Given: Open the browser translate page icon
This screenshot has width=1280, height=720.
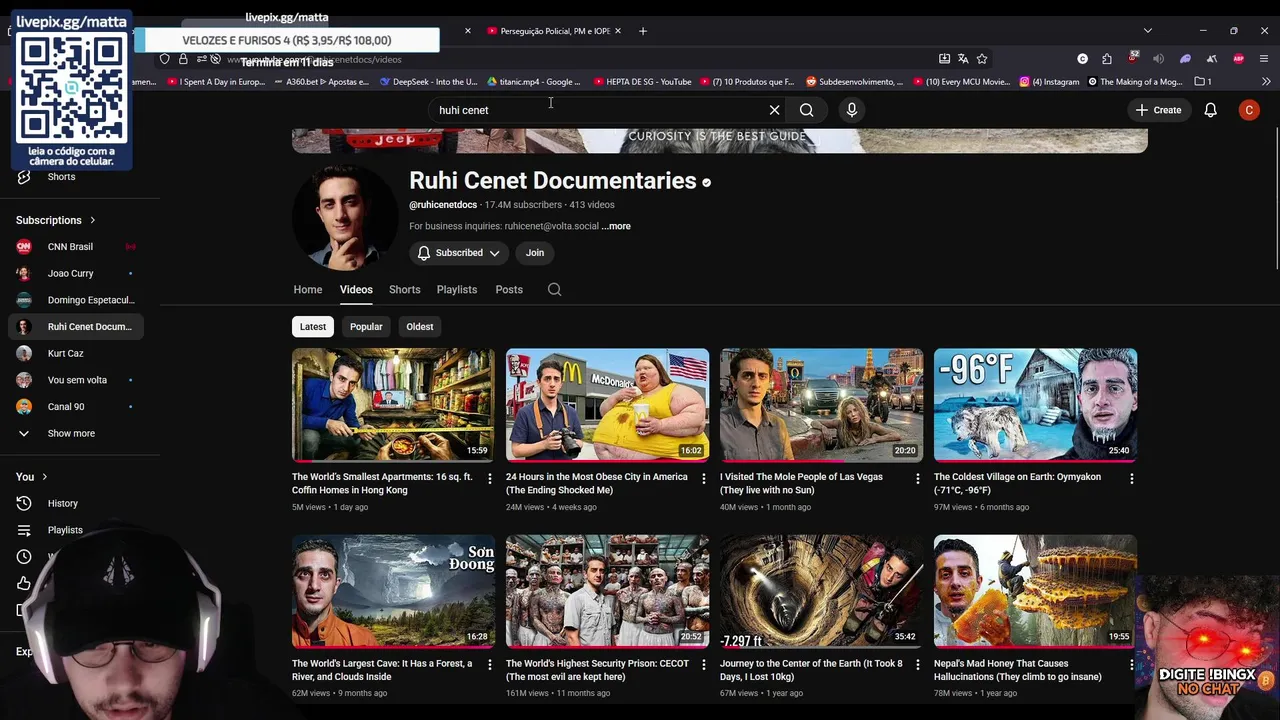Looking at the screenshot, I should [x=963, y=59].
